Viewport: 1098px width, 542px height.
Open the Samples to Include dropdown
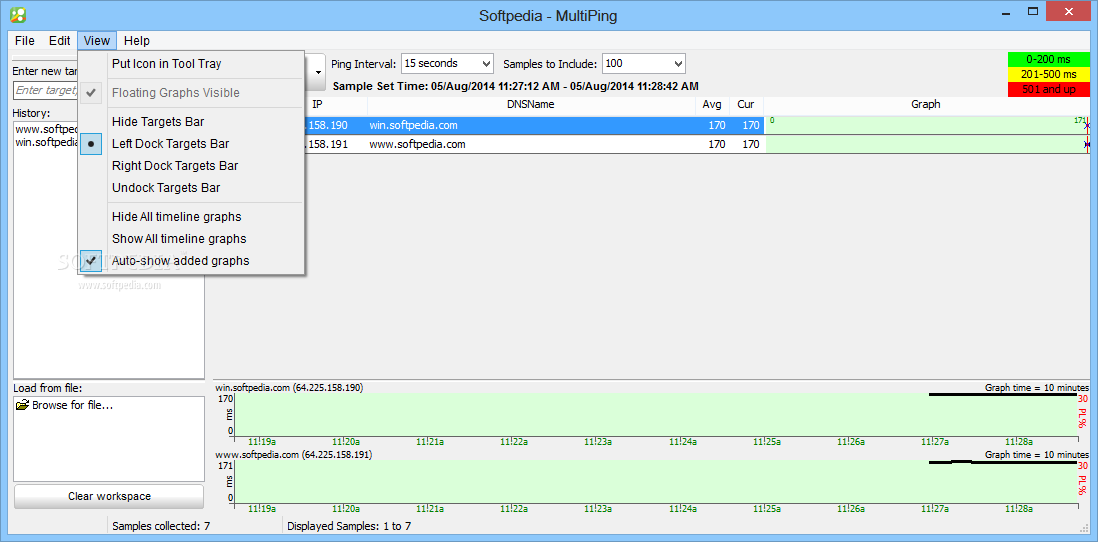tap(644, 63)
